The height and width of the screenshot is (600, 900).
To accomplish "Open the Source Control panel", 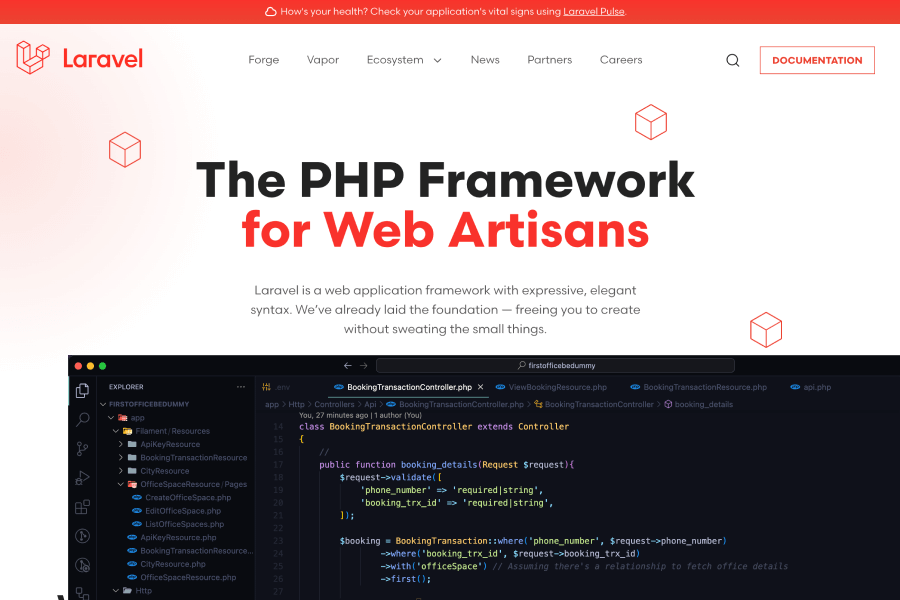I will click(82, 448).
